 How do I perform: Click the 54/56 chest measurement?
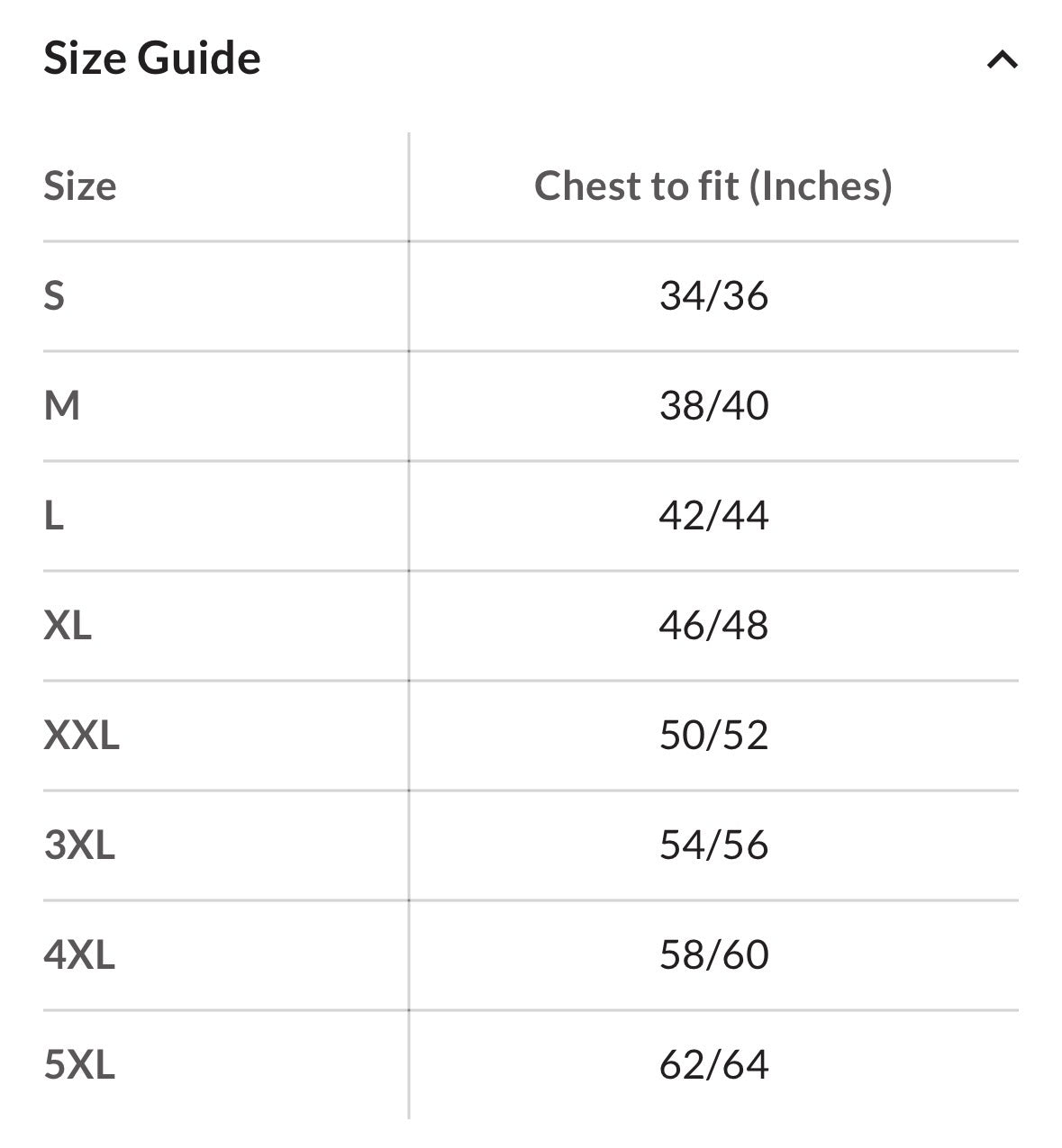click(x=713, y=845)
